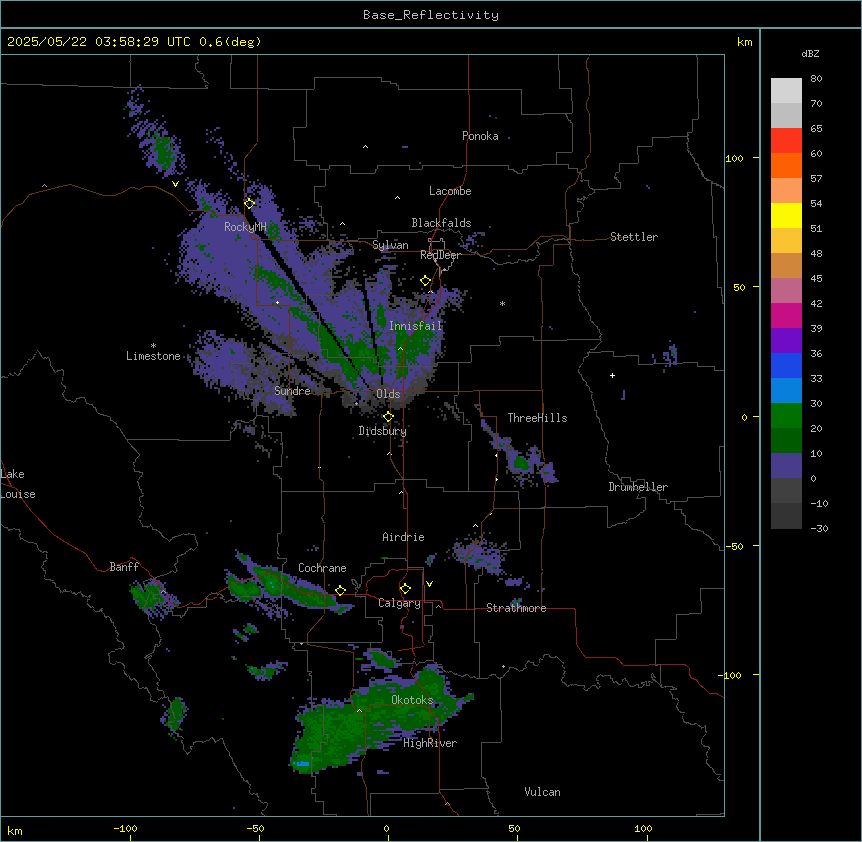Select the magenta legend swatch below 42

786,315
